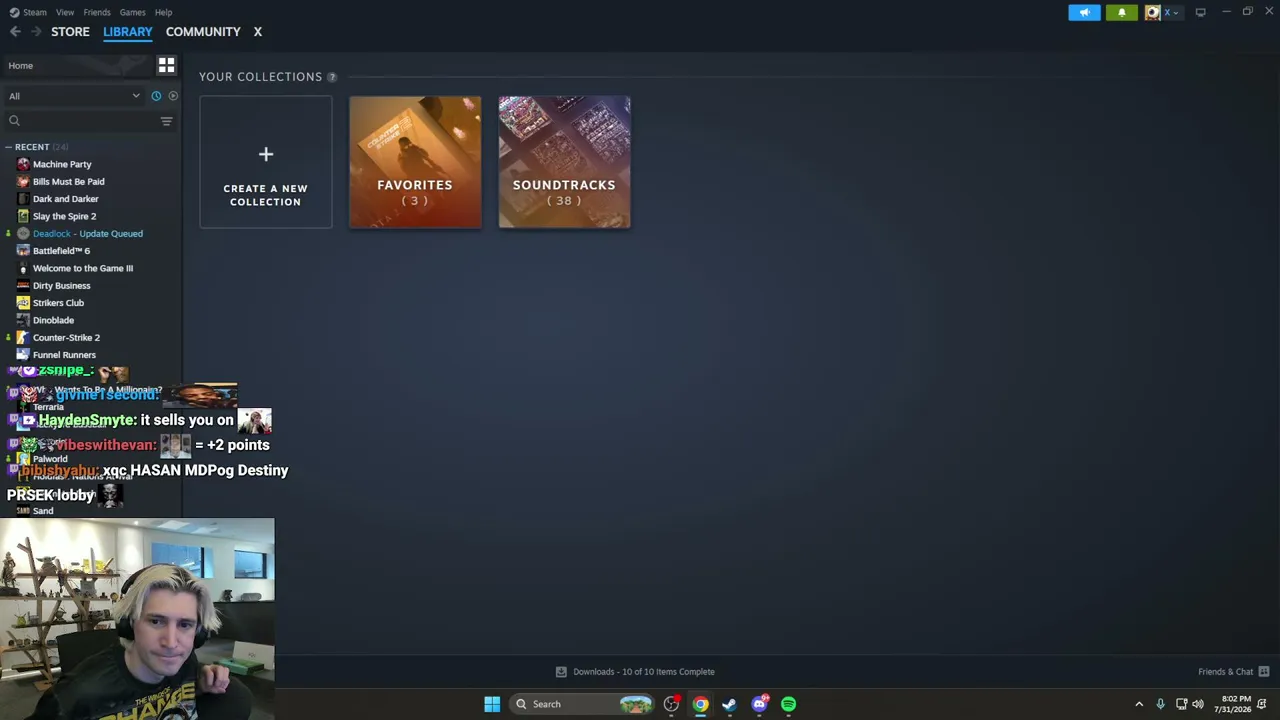Switch to the STORE tab
The height and width of the screenshot is (720, 1280).
(x=70, y=32)
